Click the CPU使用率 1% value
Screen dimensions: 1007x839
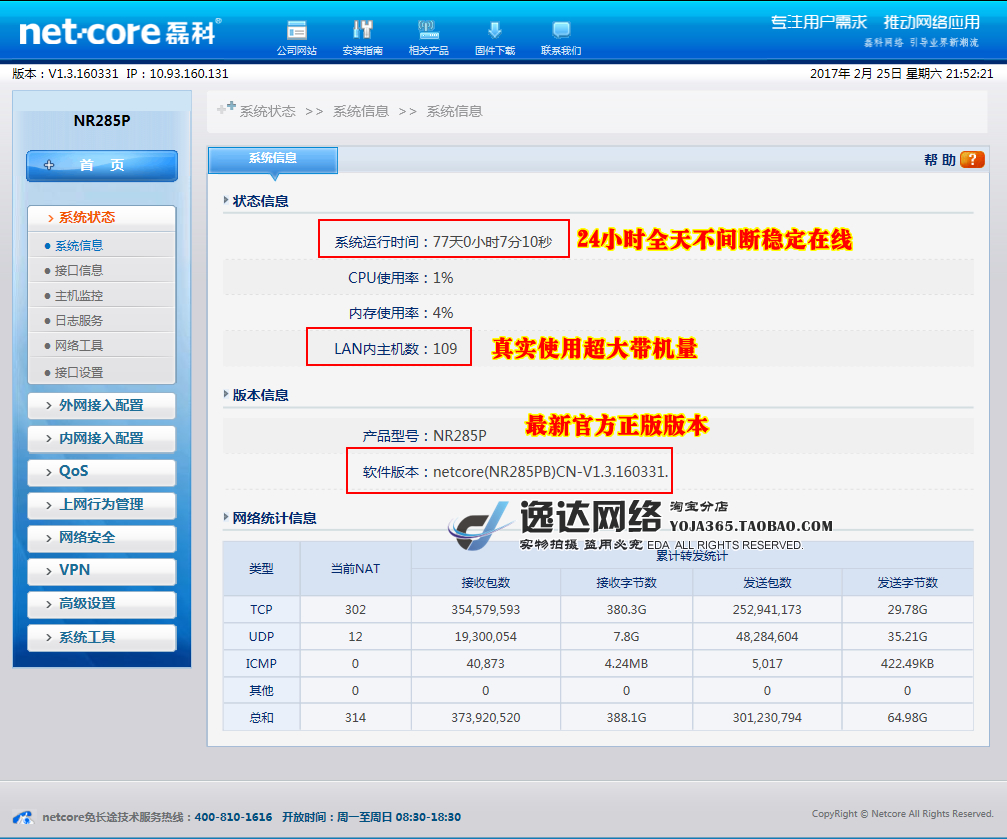tap(442, 278)
